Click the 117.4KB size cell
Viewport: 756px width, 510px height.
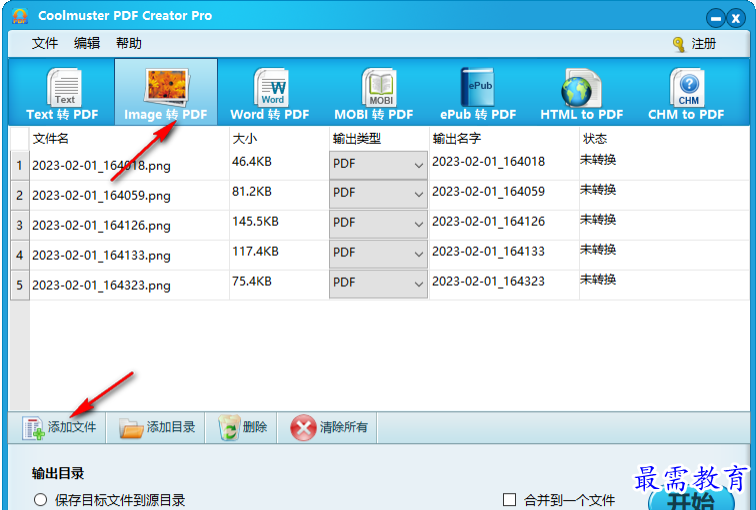(x=256, y=251)
